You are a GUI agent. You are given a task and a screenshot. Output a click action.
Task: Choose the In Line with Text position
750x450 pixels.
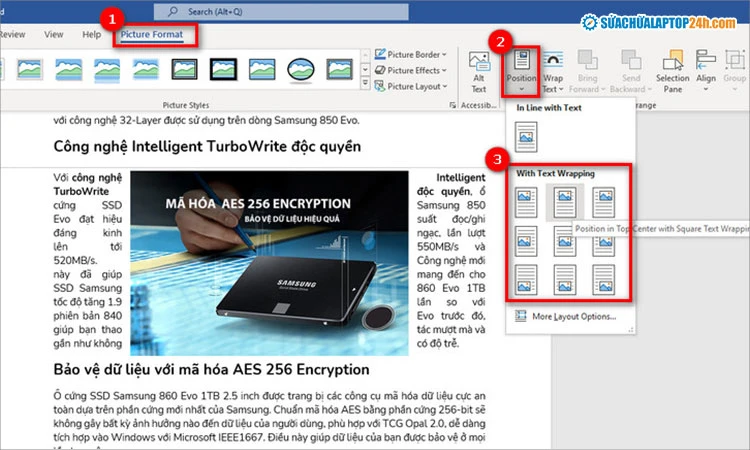(x=528, y=136)
